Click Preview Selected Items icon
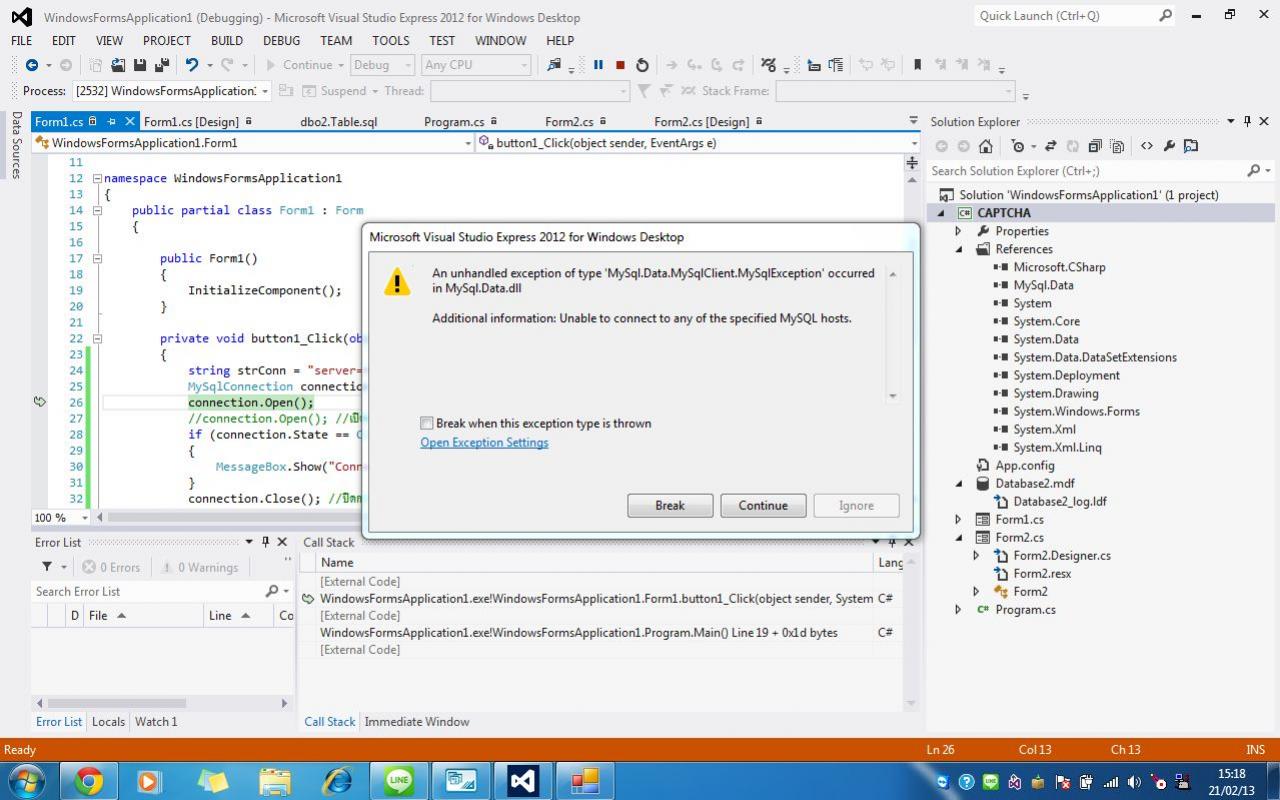This screenshot has height=800, width=1280. point(1190,146)
